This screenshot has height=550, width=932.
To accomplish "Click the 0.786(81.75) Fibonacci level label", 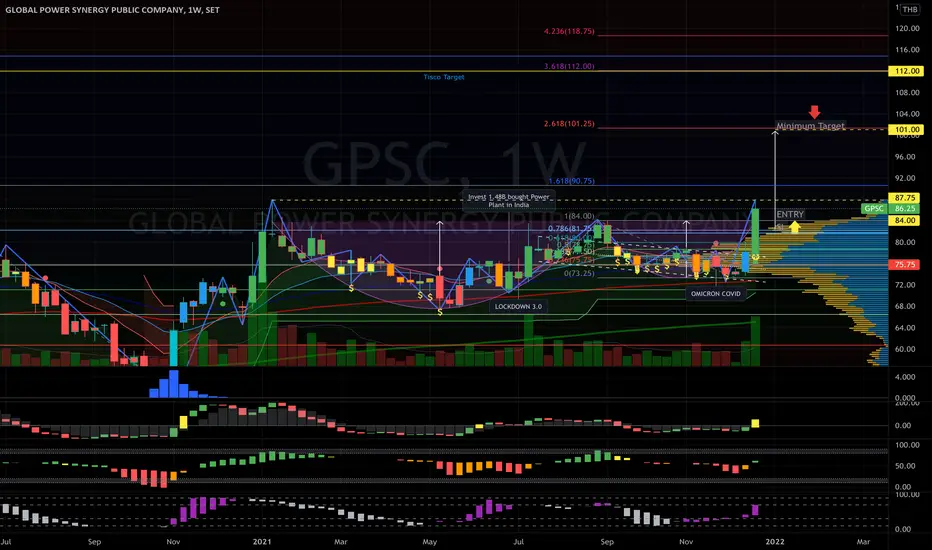I will click(x=571, y=229).
